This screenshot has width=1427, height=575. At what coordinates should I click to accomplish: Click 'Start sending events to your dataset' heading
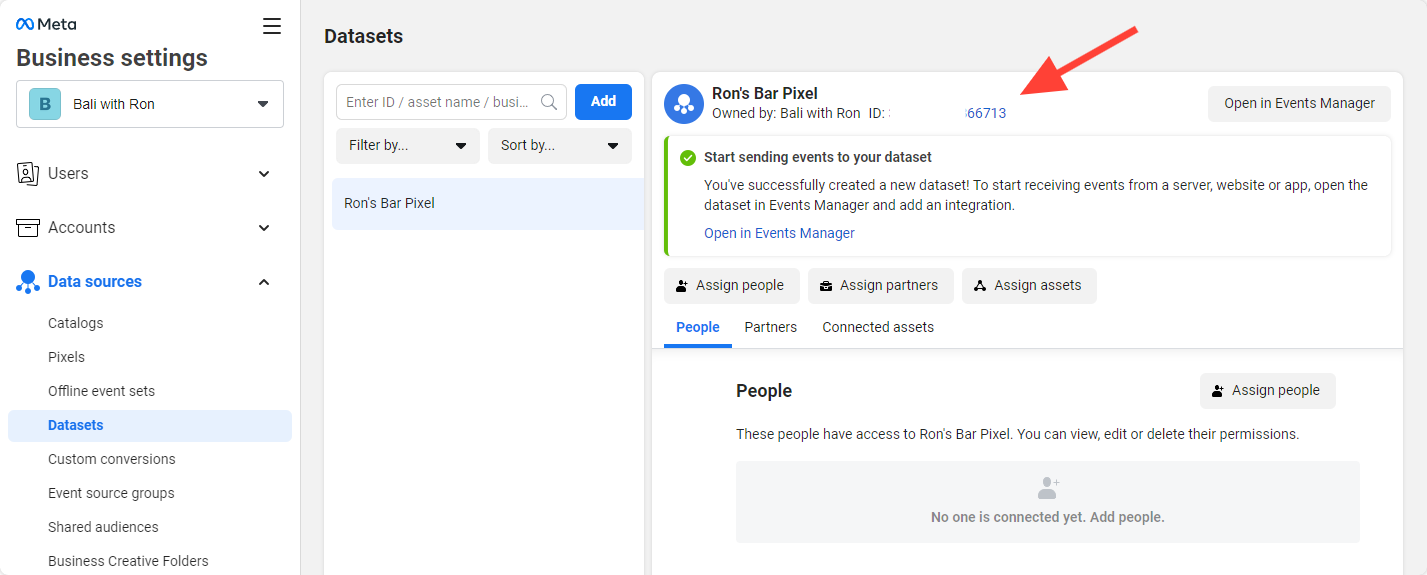(x=818, y=158)
